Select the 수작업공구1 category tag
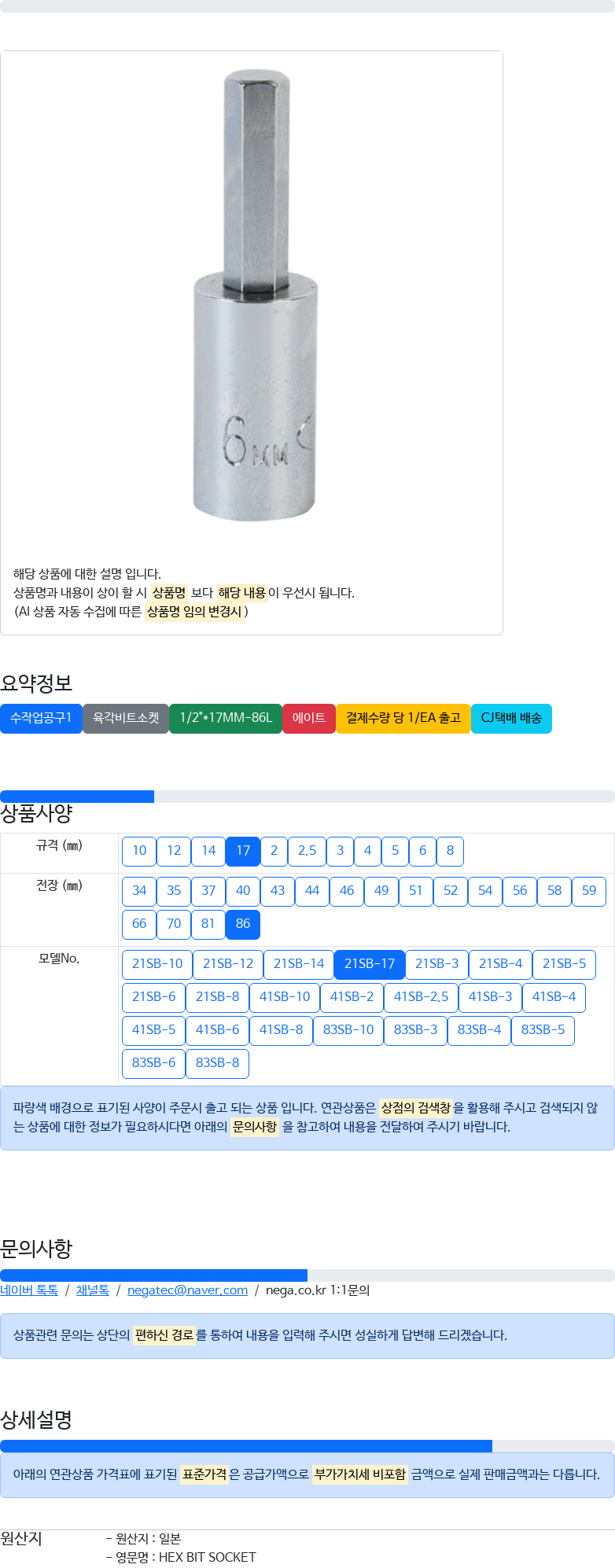The image size is (615, 1568). pyautogui.click(x=41, y=718)
